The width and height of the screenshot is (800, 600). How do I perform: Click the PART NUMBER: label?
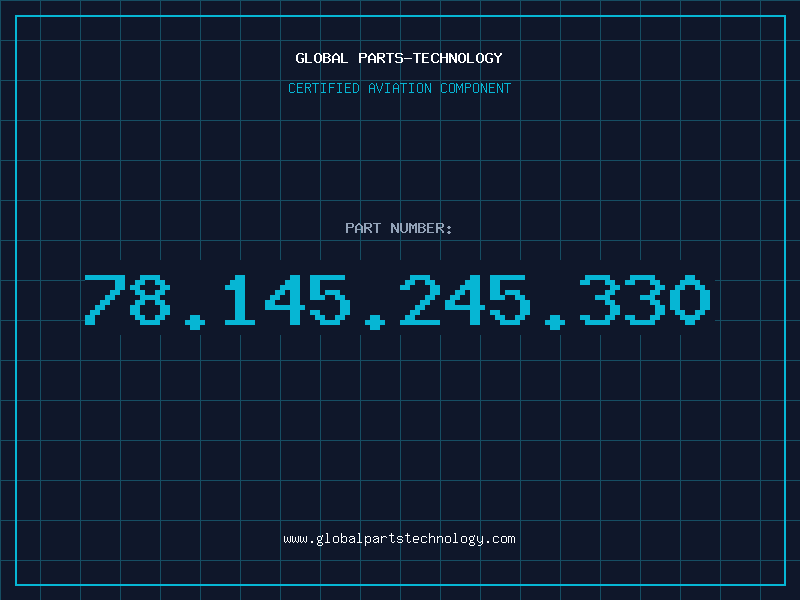click(x=399, y=228)
